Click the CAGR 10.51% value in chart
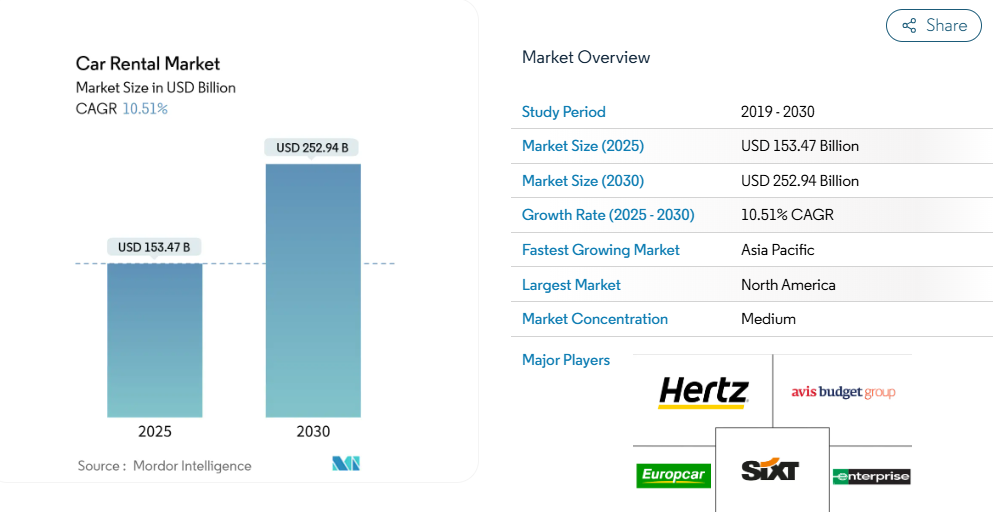The image size is (1000, 521). [x=145, y=109]
